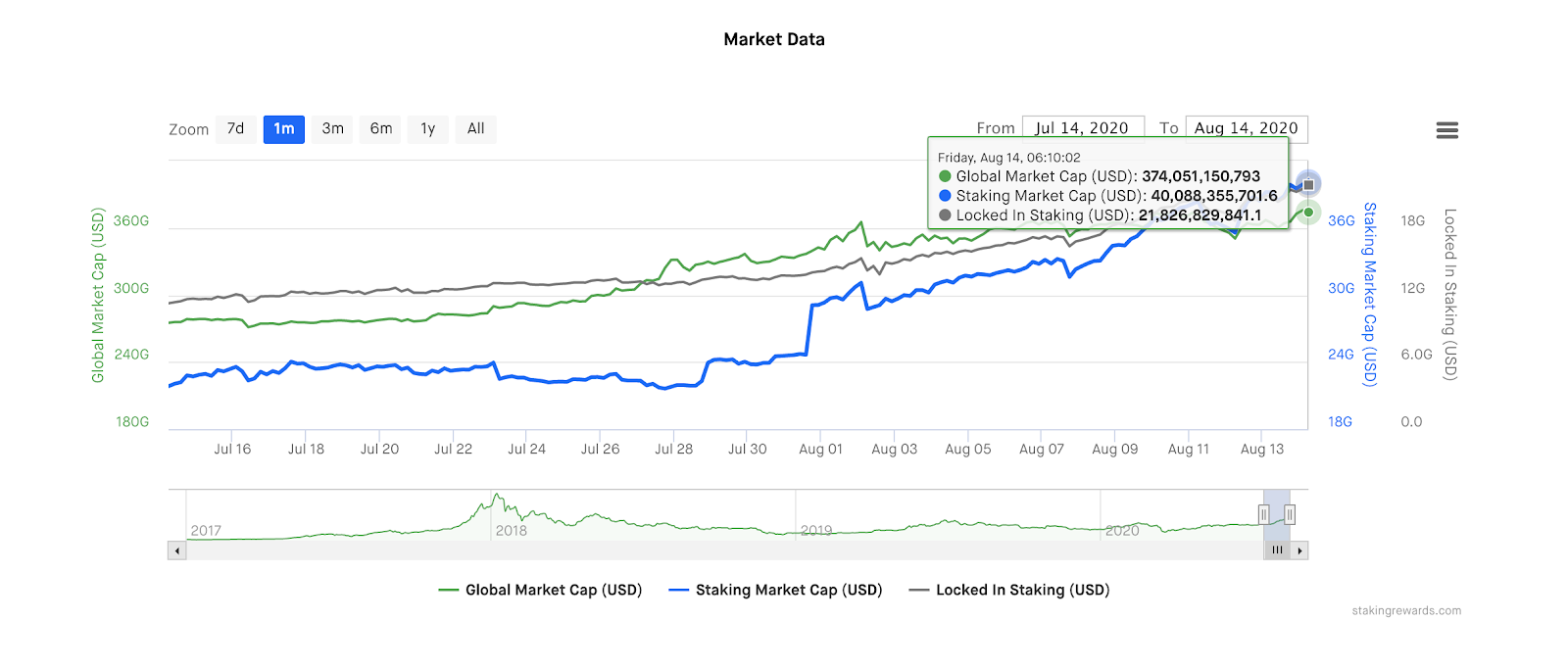Open the stakingrewards.com credit link
Viewport: 1568px width, 669px height.
coord(1406,611)
